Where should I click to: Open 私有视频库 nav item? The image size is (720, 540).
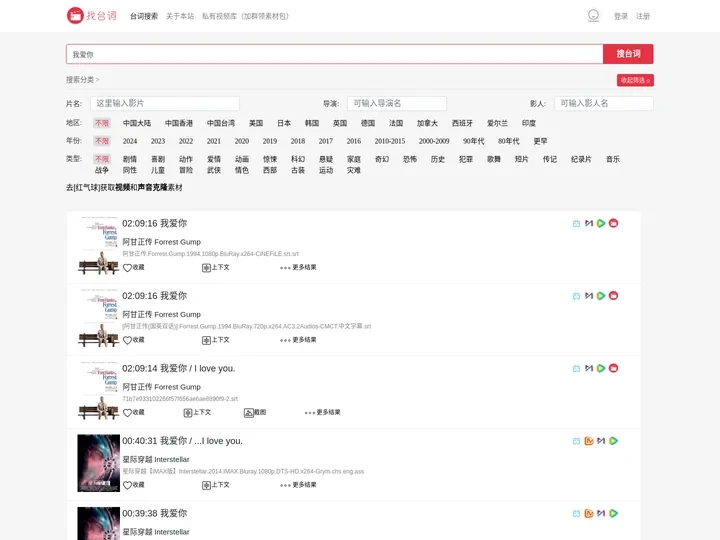point(246,16)
